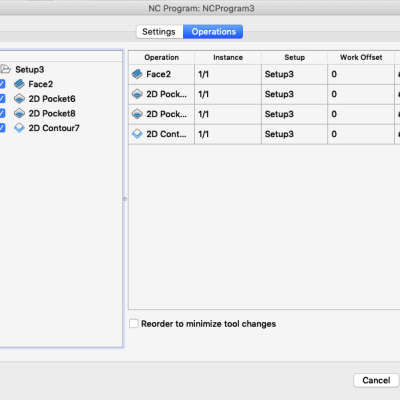The image size is (400, 400).
Task: Click the Face2 icon in the setup tree
Action: [19, 84]
